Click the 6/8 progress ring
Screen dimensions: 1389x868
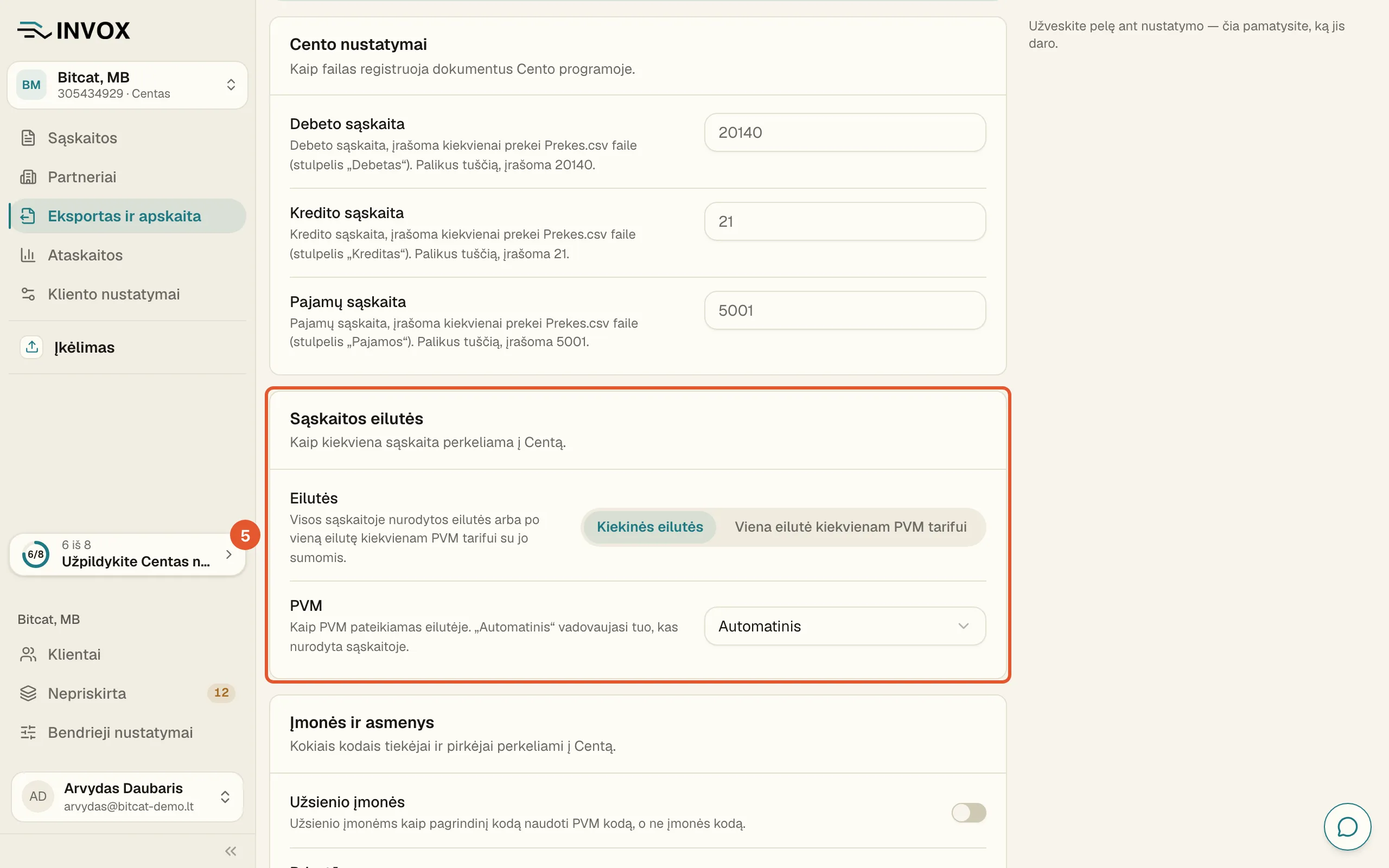pyautogui.click(x=36, y=554)
